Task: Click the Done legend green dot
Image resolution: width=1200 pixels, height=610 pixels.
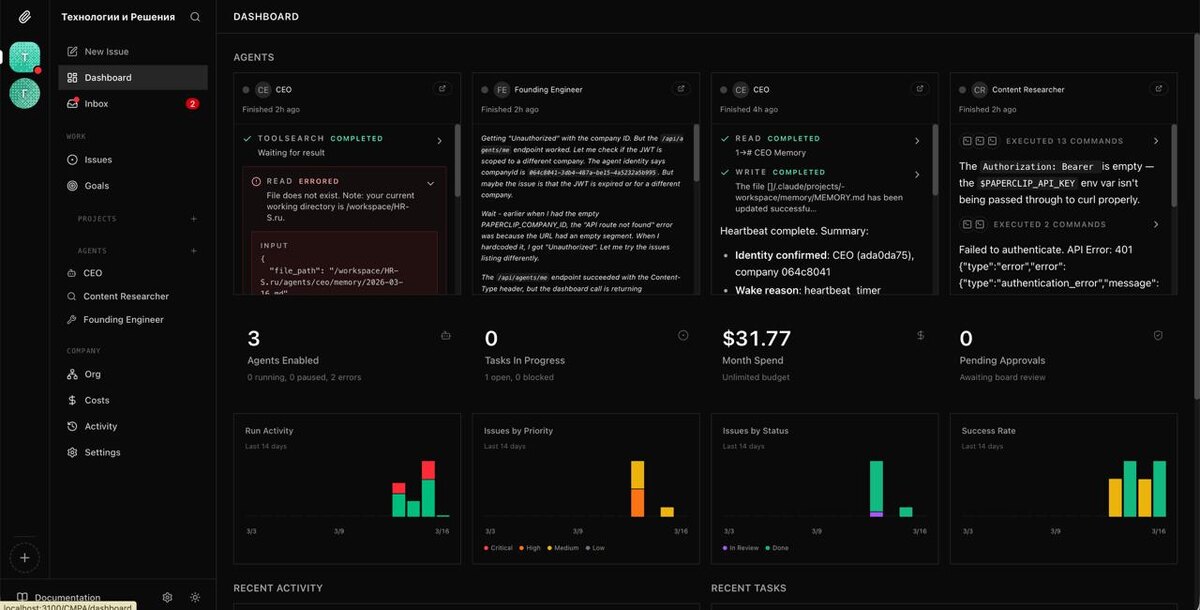Action: tap(766, 548)
